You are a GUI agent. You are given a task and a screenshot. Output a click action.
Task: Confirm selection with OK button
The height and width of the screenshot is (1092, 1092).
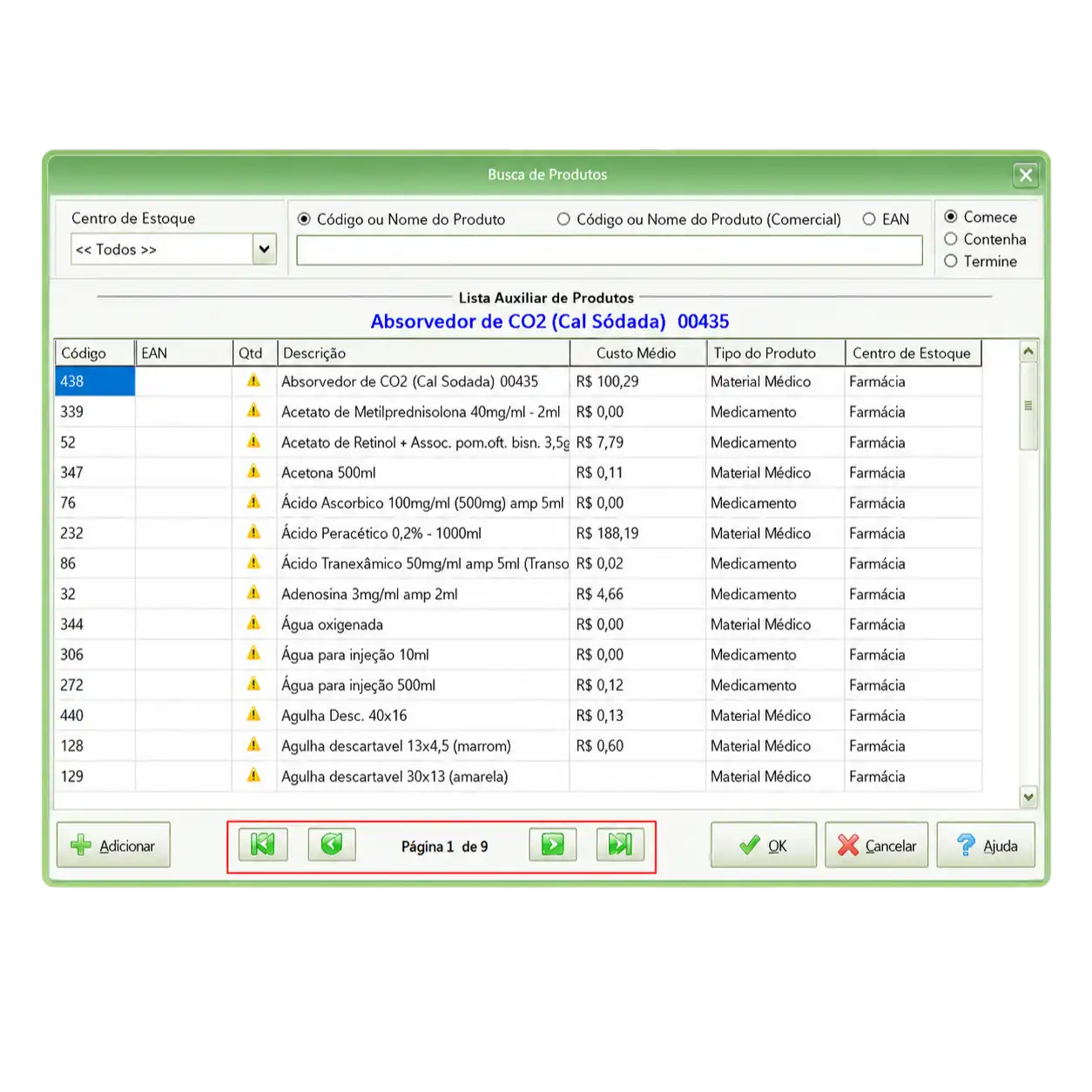click(x=764, y=845)
